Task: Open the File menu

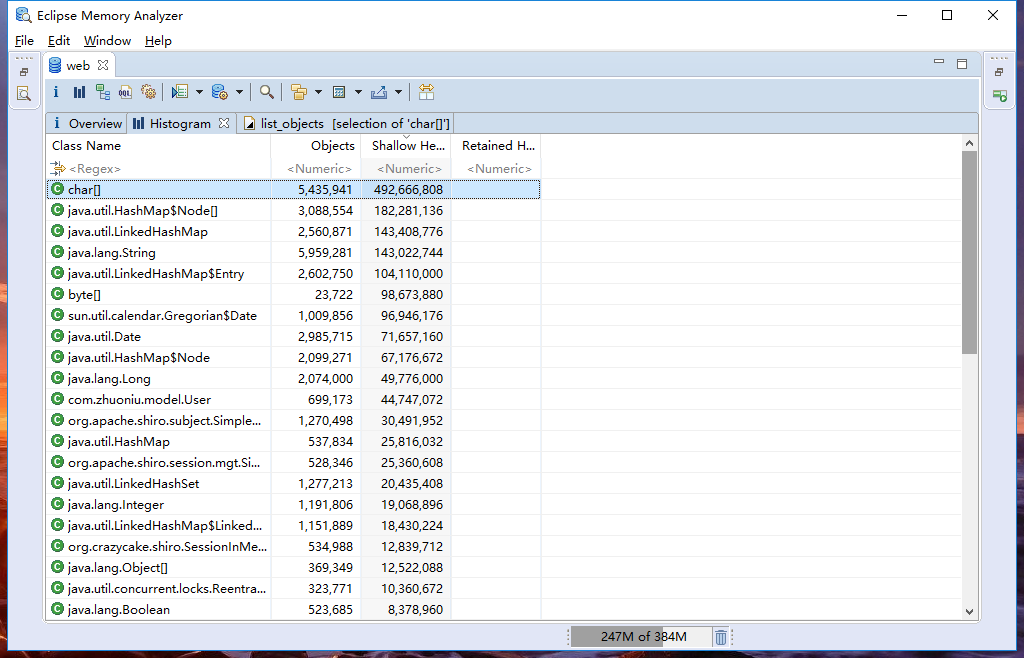Action: pos(24,40)
